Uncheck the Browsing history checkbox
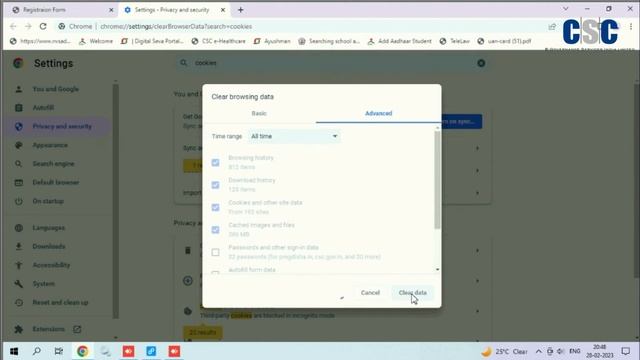Viewport: 640px width, 360px height. pos(216,162)
